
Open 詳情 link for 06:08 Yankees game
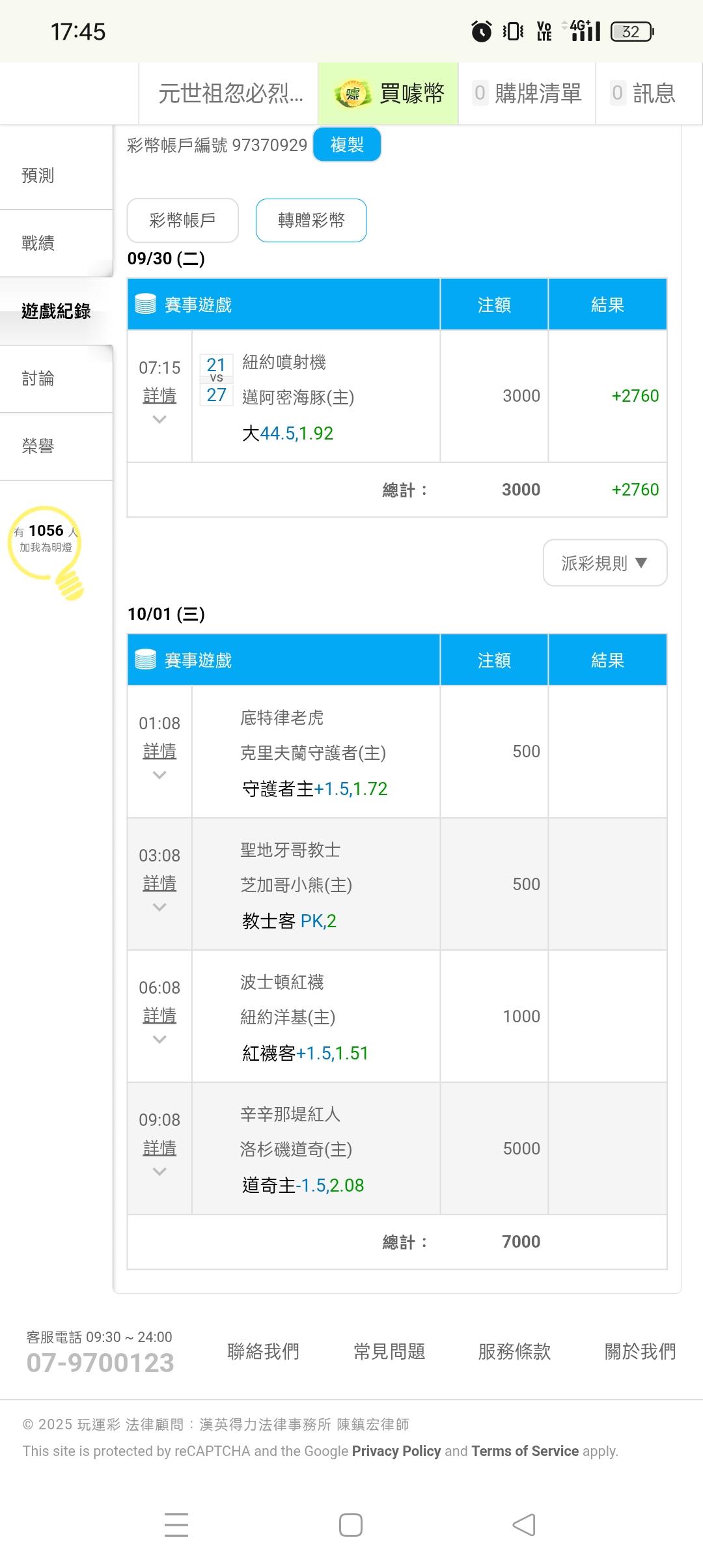pyautogui.click(x=159, y=1015)
